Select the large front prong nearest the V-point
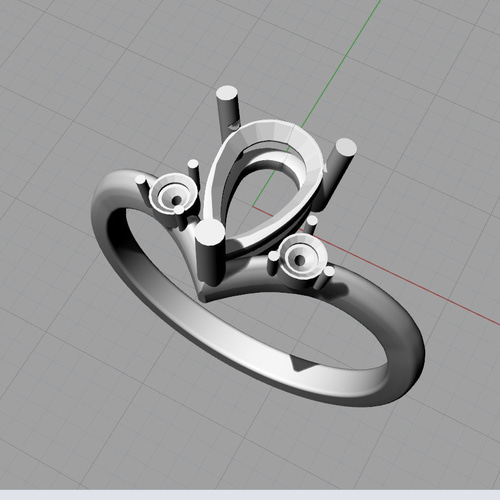 (x=210, y=252)
